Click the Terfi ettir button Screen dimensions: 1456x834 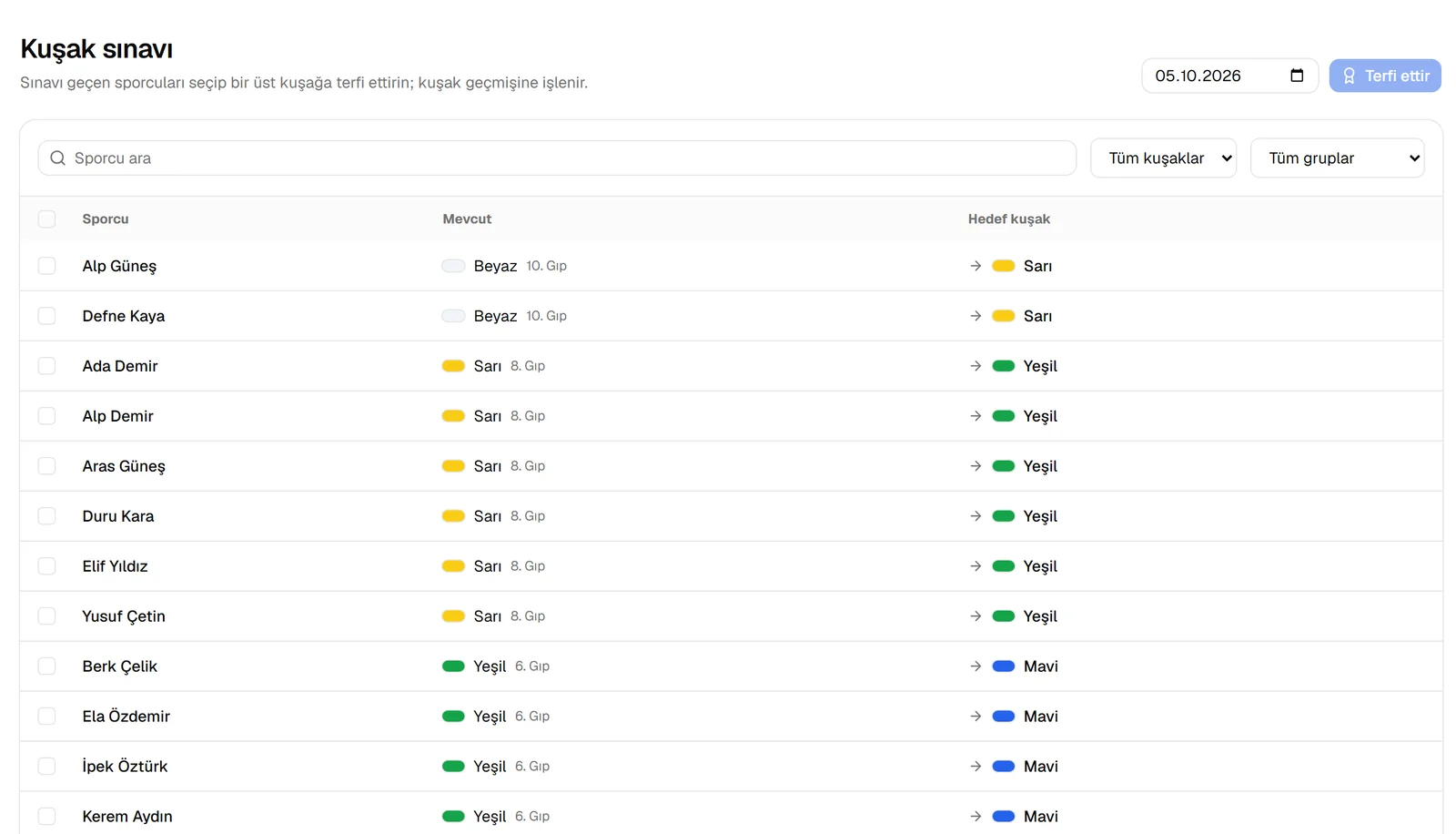[1384, 76]
